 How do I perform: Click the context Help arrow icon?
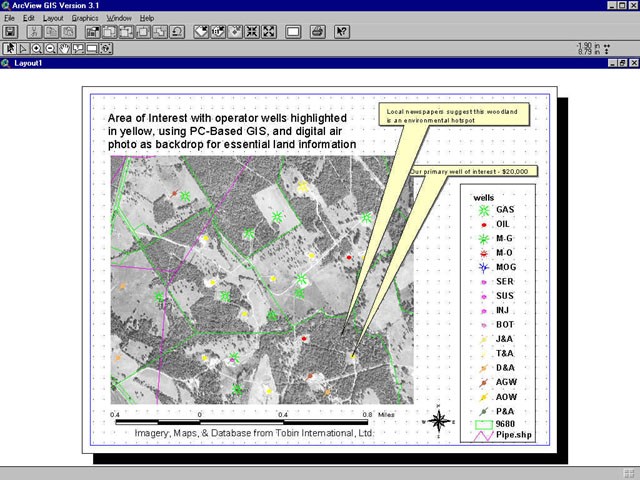pyautogui.click(x=342, y=32)
